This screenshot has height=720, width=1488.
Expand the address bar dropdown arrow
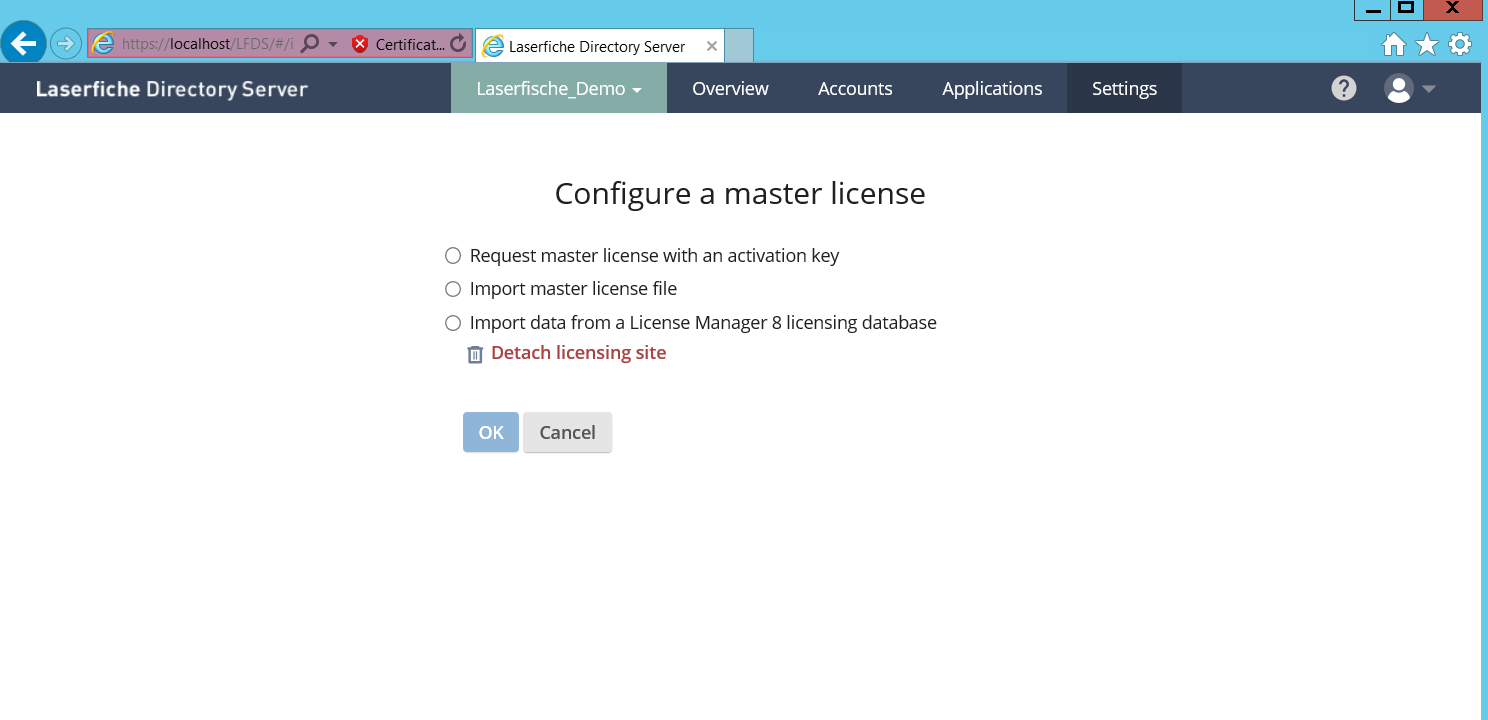pyautogui.click(x=333, y=45)
